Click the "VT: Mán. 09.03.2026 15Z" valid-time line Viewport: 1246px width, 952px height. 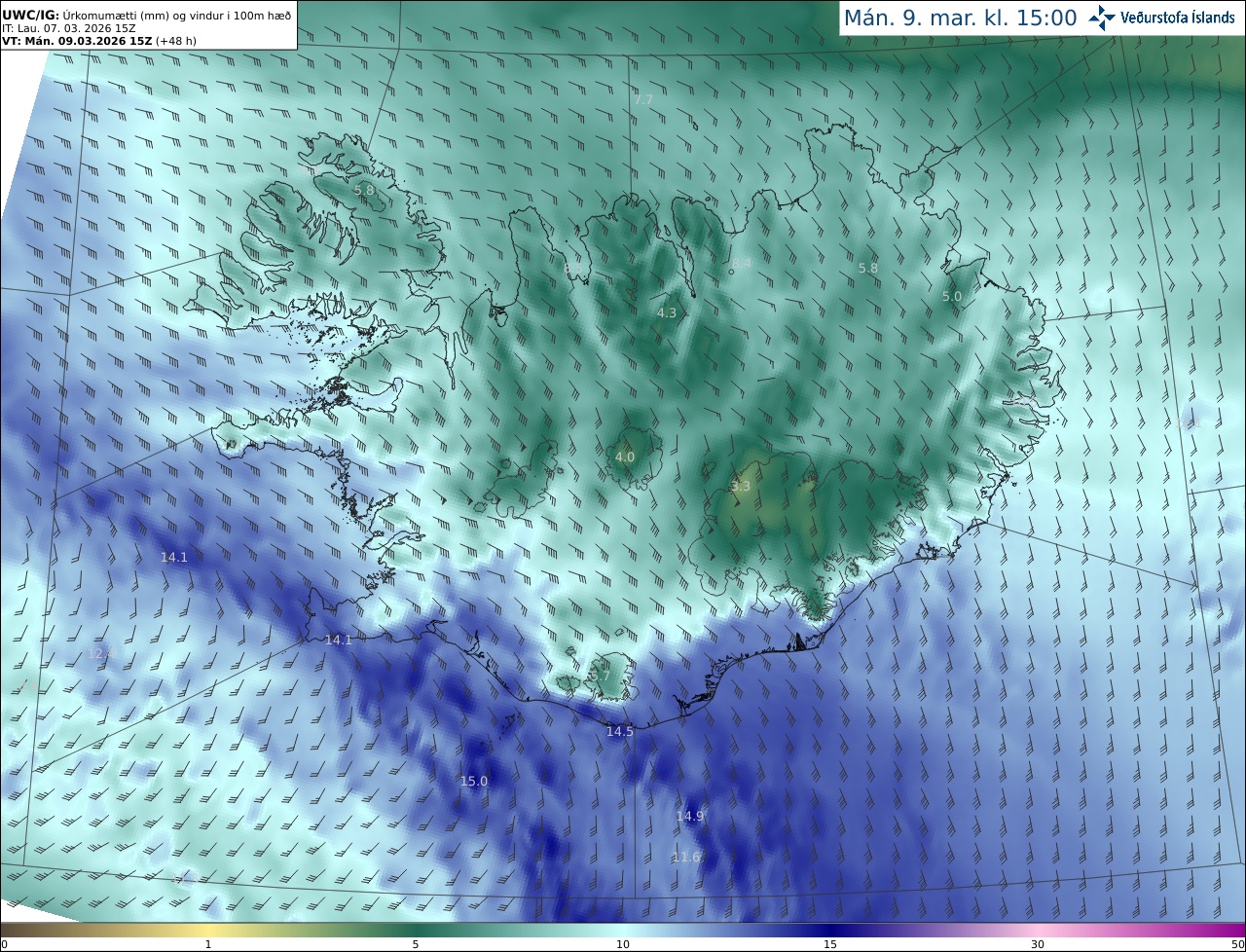click(76, 41)
